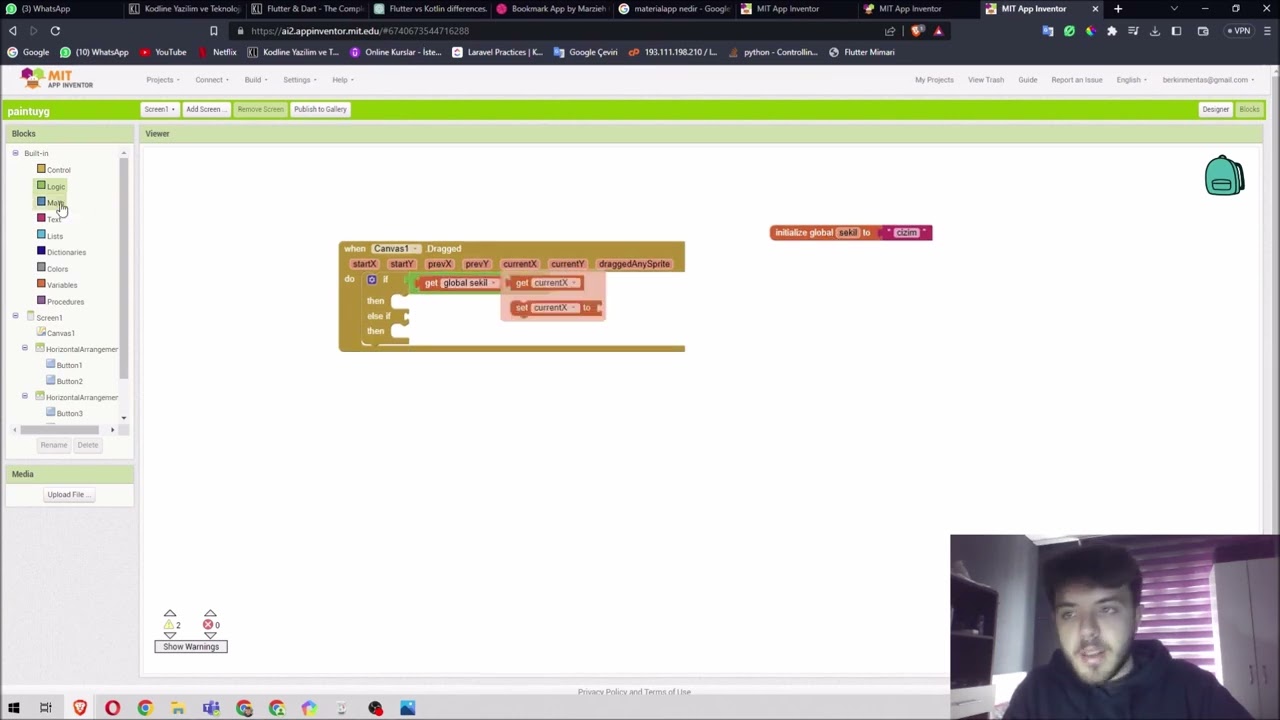Open the Projects menu

pyautogui.click(x=161, y=80)
